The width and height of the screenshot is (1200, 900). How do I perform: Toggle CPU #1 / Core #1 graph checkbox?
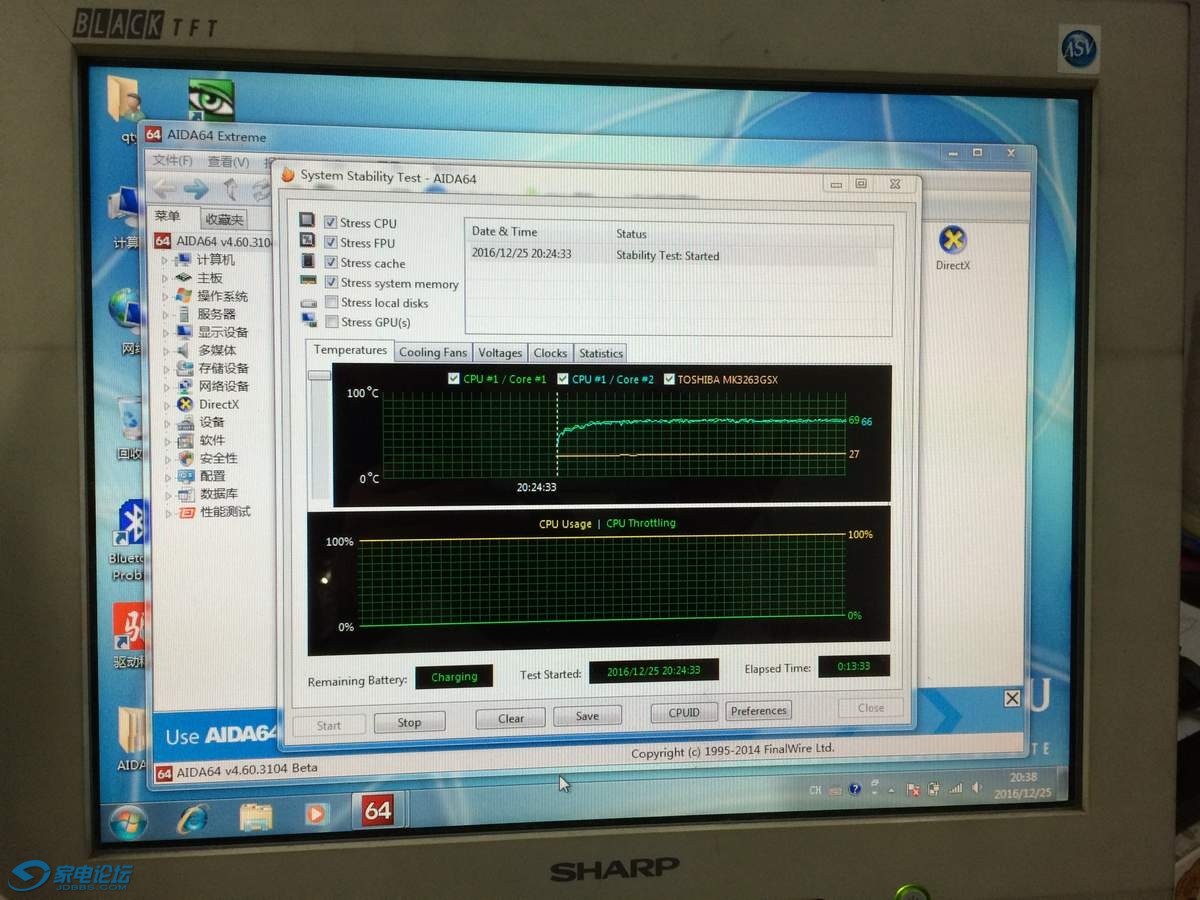click(454, 379)
